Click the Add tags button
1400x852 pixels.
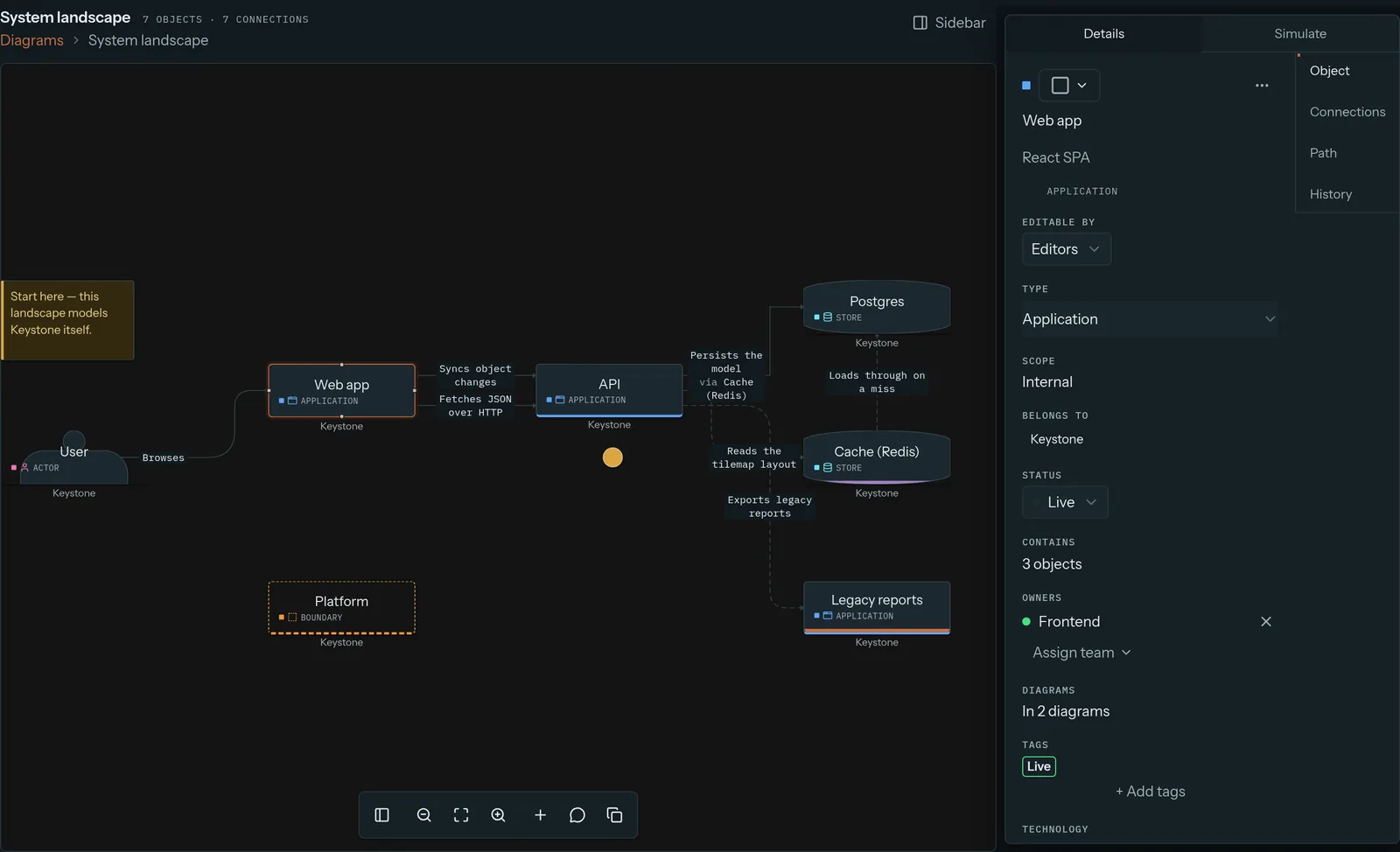(x=1150, y=792)
